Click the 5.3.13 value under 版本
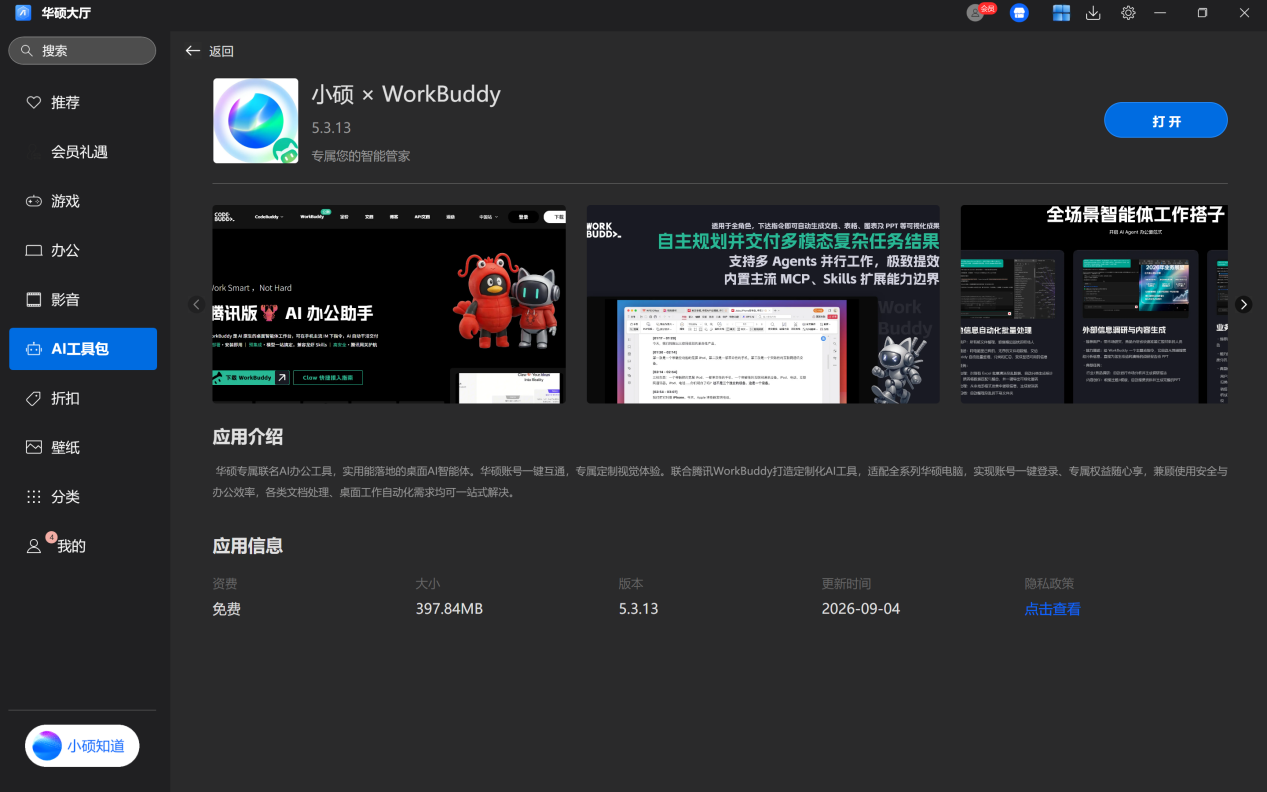 (638, 609)
